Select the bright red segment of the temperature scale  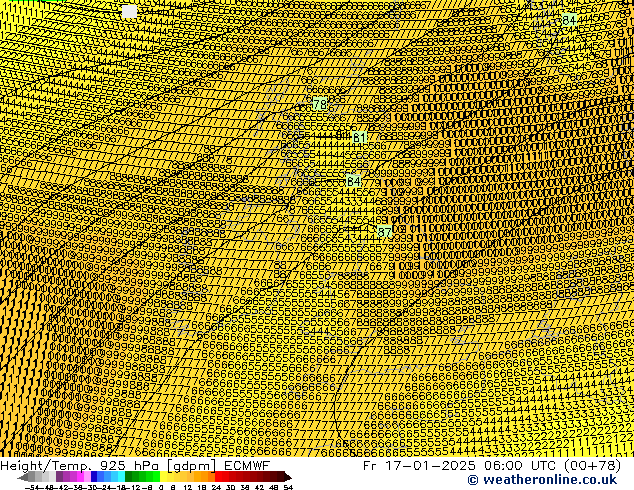click(218, 477)
